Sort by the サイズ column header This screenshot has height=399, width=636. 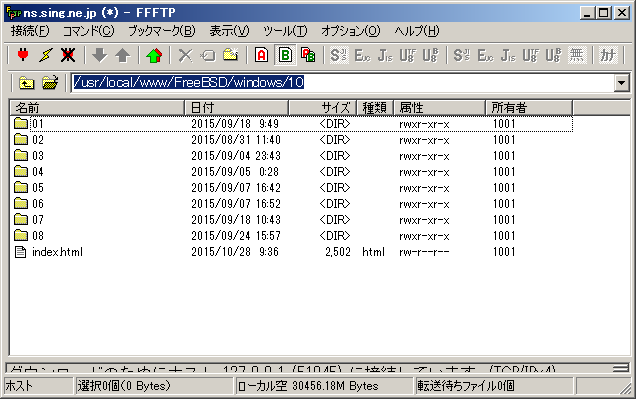point(322,108)
